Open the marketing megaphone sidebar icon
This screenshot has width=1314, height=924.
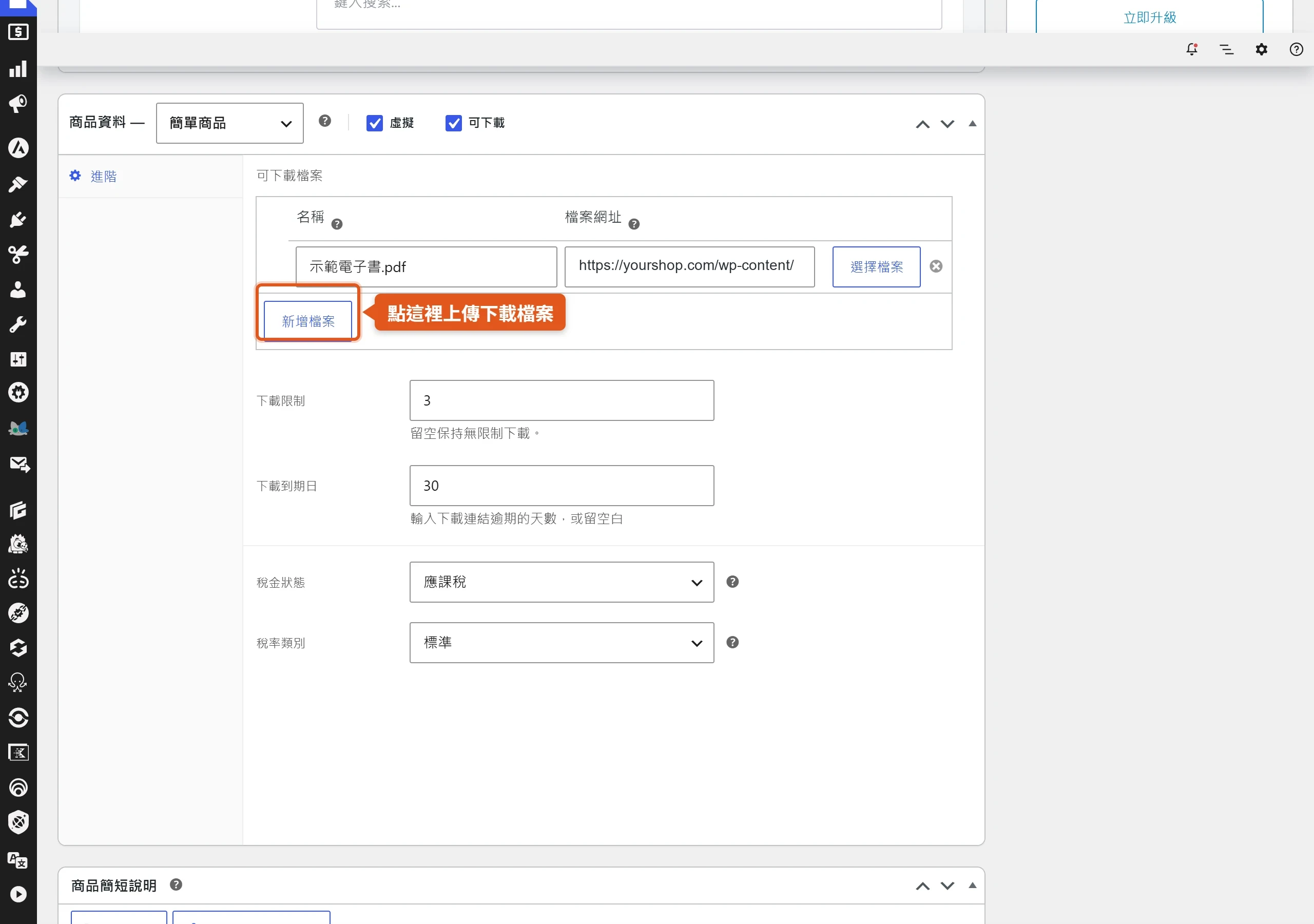18,104
